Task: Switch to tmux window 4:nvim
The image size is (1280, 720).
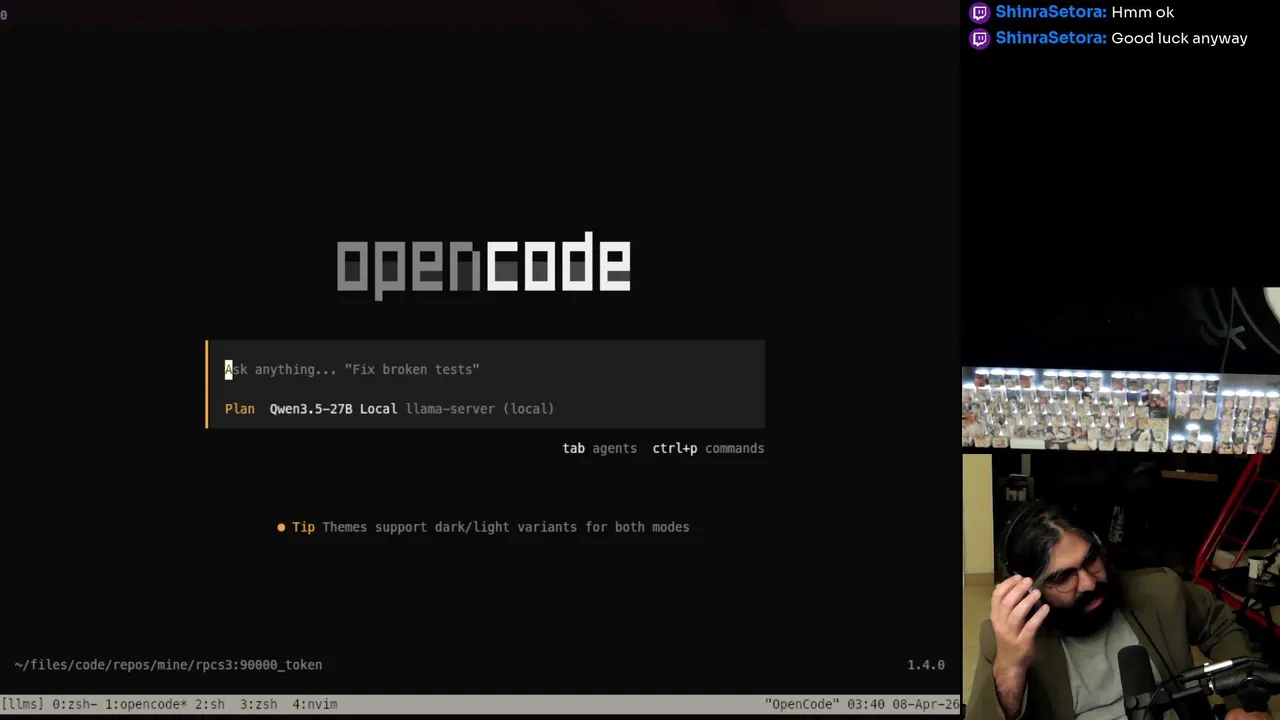Action: (x=314, y=704)
